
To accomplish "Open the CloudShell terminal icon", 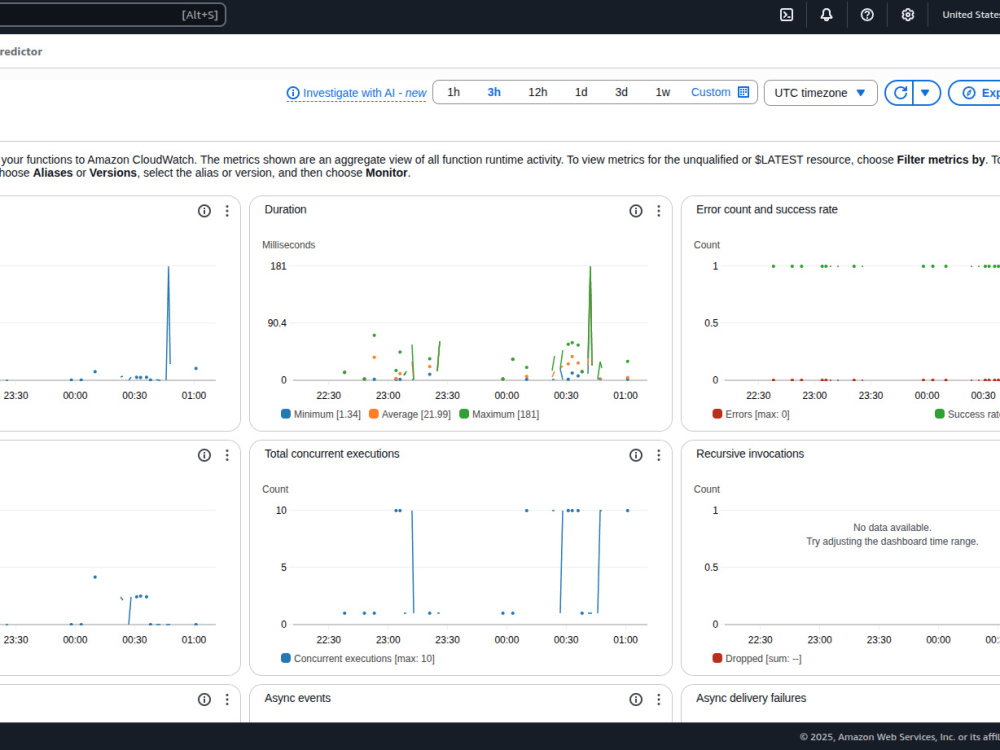I will click(786, 15).
